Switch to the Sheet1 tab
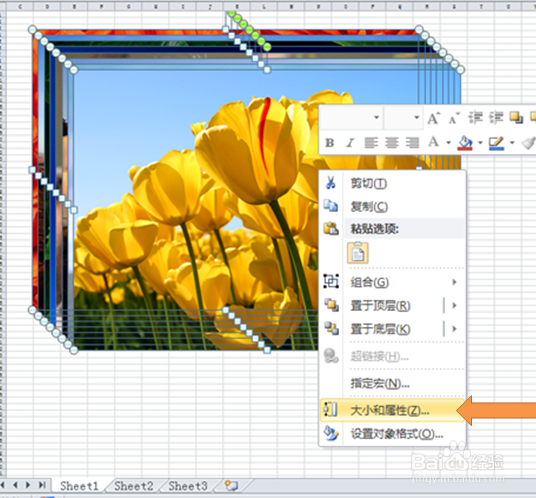Viewport: 536px width, 498px height. 79,485
